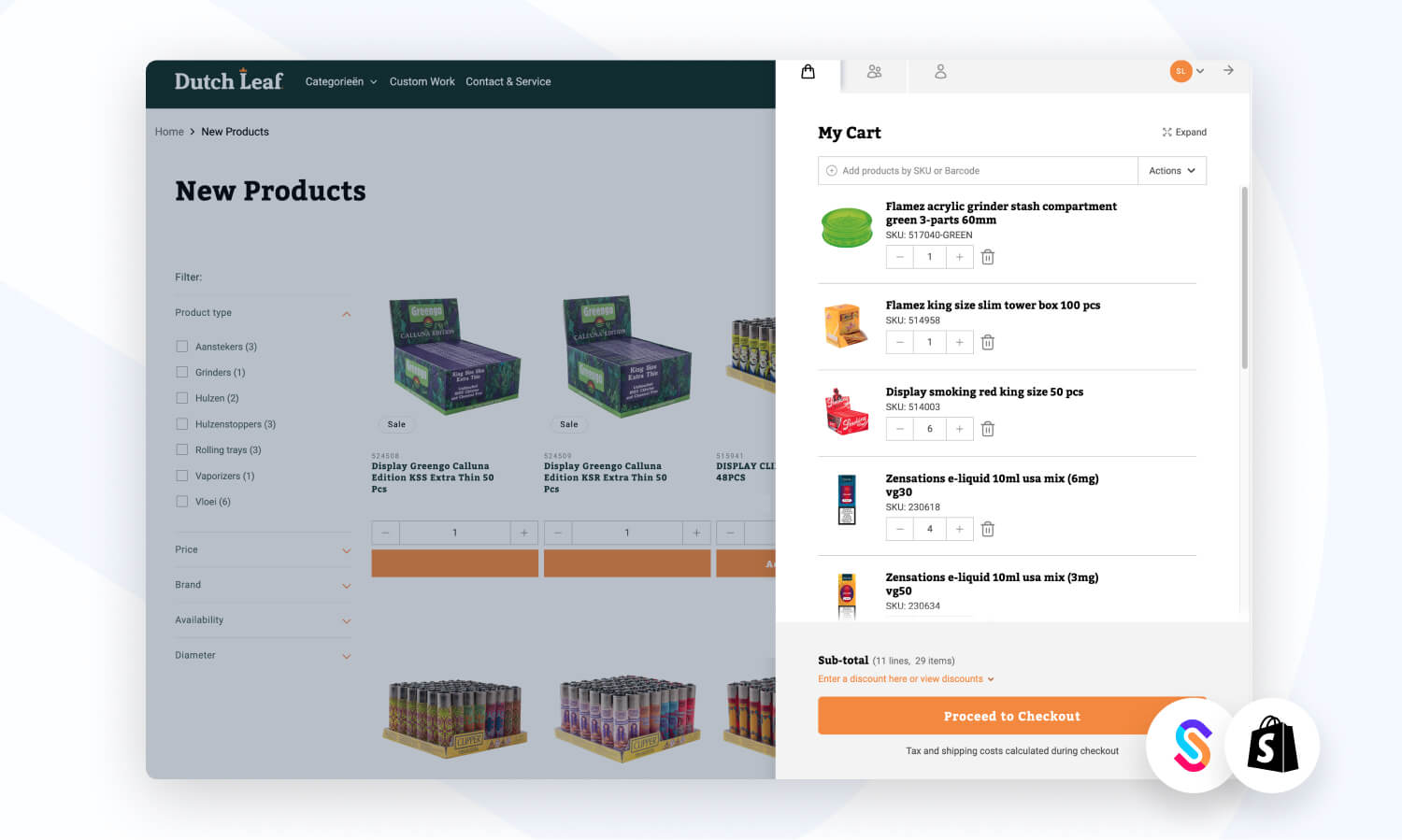The image size is (1402, 840).
Task: Delete Display smoking red king size item
Action: point(988,429)
